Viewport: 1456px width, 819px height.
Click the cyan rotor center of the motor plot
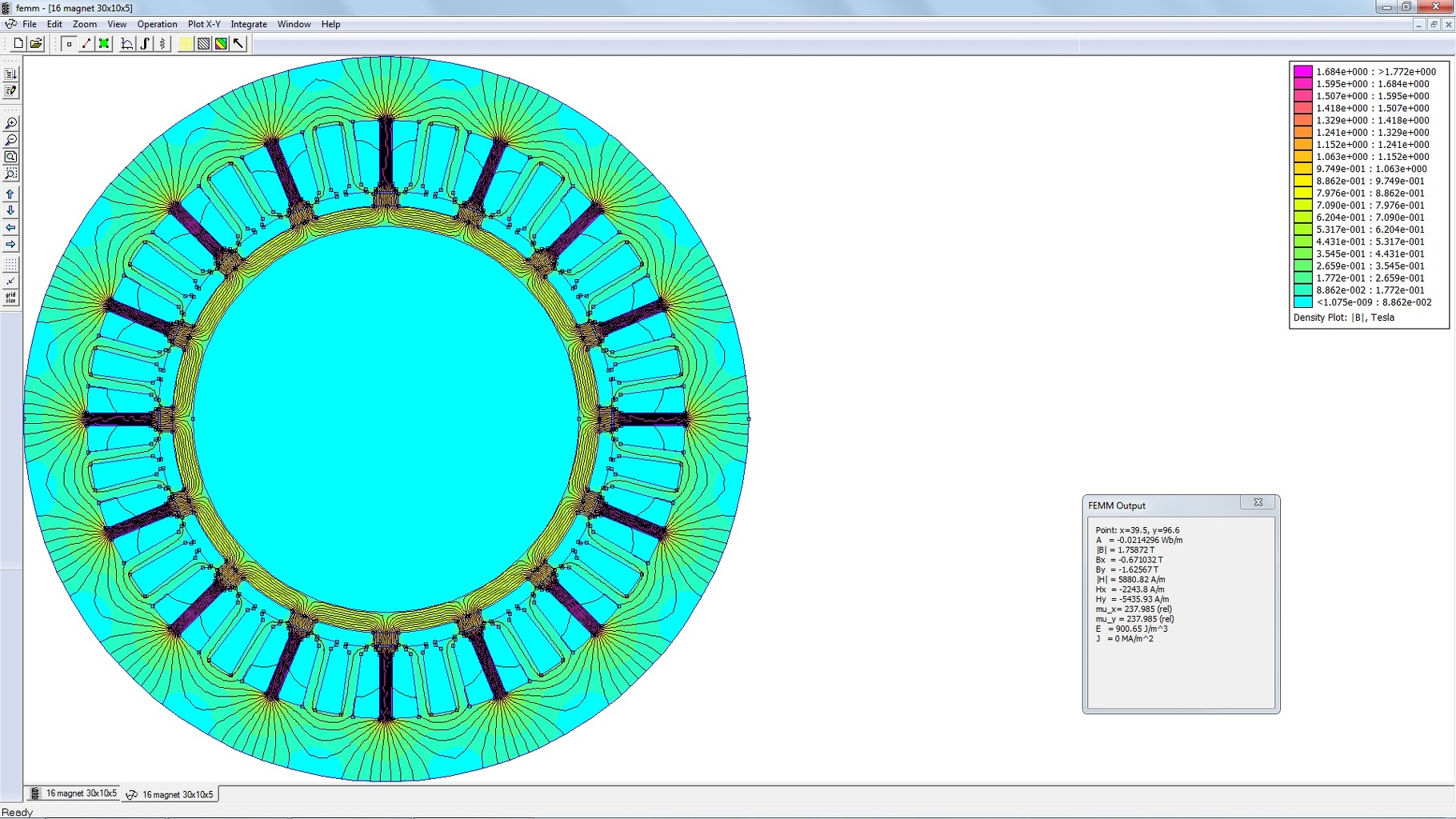(386, 417)
